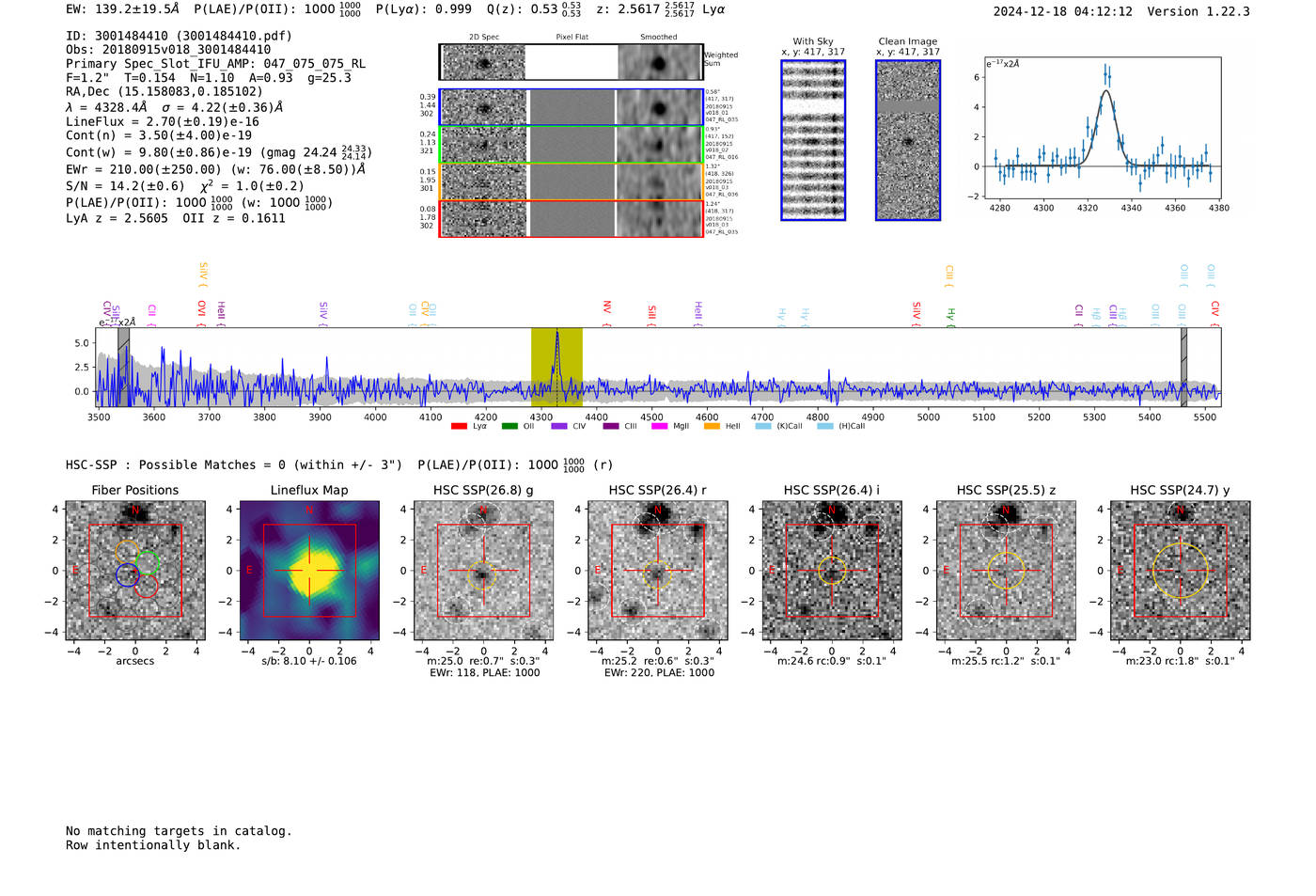1316x896 pixels.
Task: Open the Fiber Positions cutout image
Action: point(135,571)
